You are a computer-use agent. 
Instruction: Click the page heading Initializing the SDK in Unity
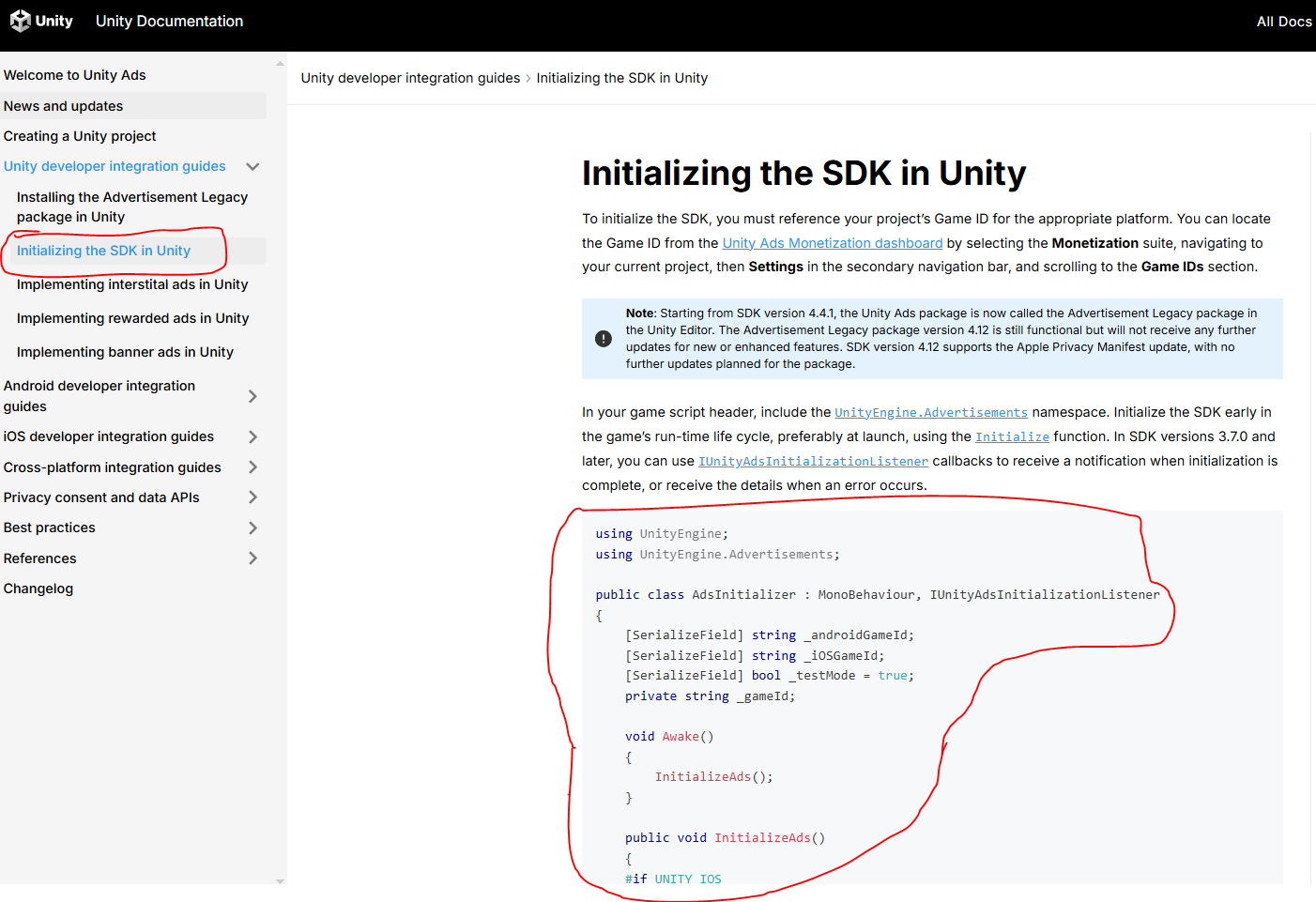point(803,174)
